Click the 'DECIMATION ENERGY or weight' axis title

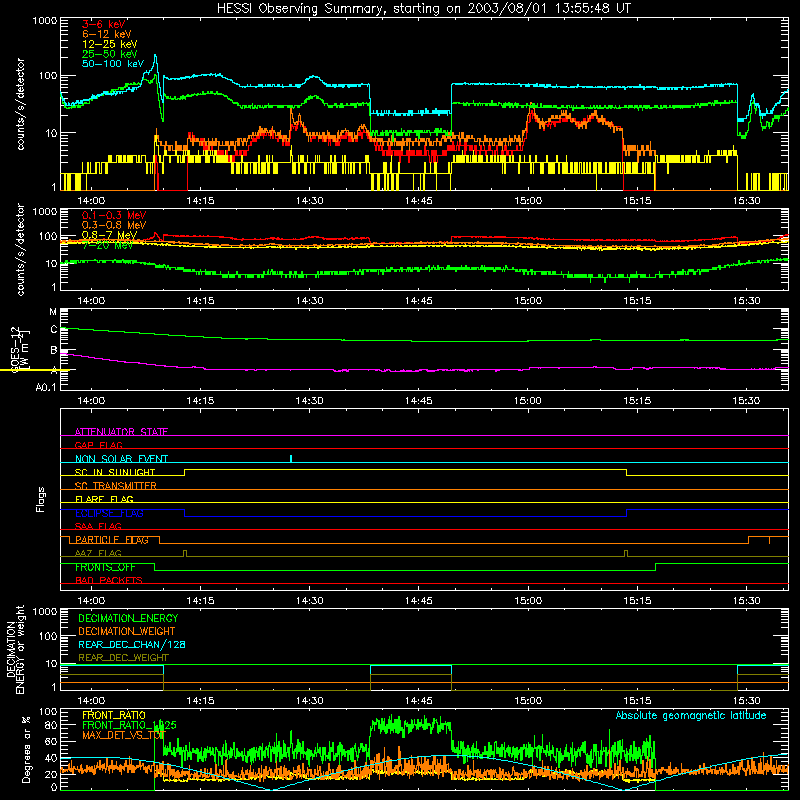(x=15, y=649)
